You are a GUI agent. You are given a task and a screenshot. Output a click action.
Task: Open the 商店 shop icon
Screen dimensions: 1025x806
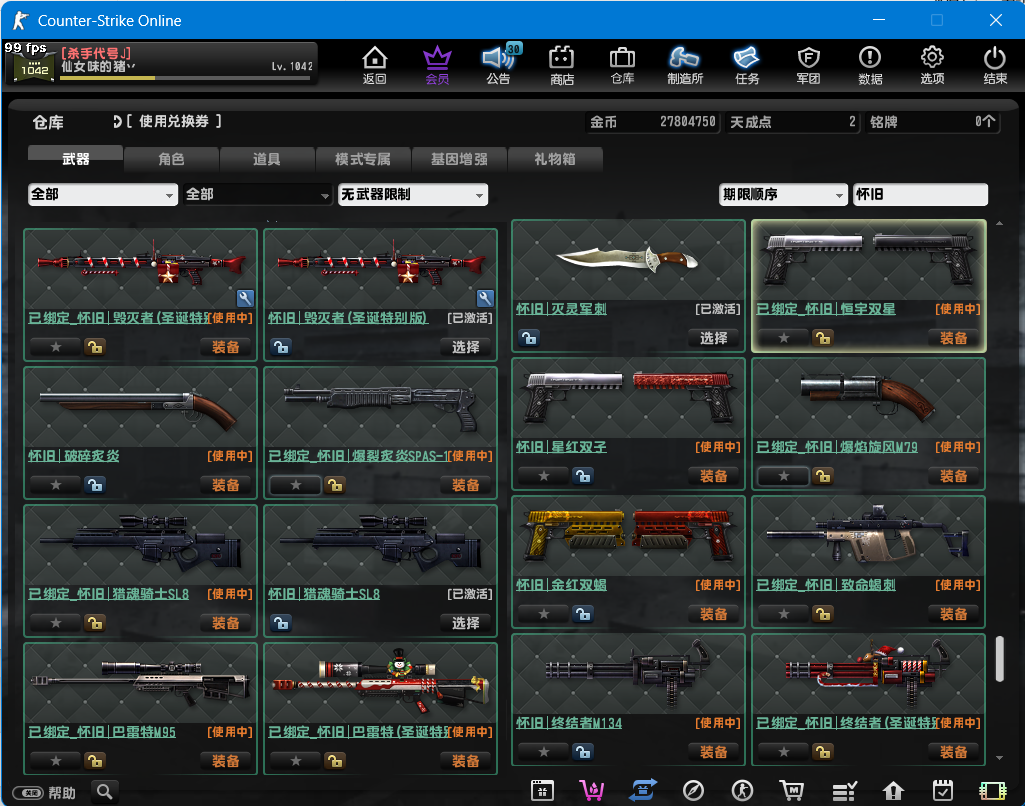click(x=562, y=65)
